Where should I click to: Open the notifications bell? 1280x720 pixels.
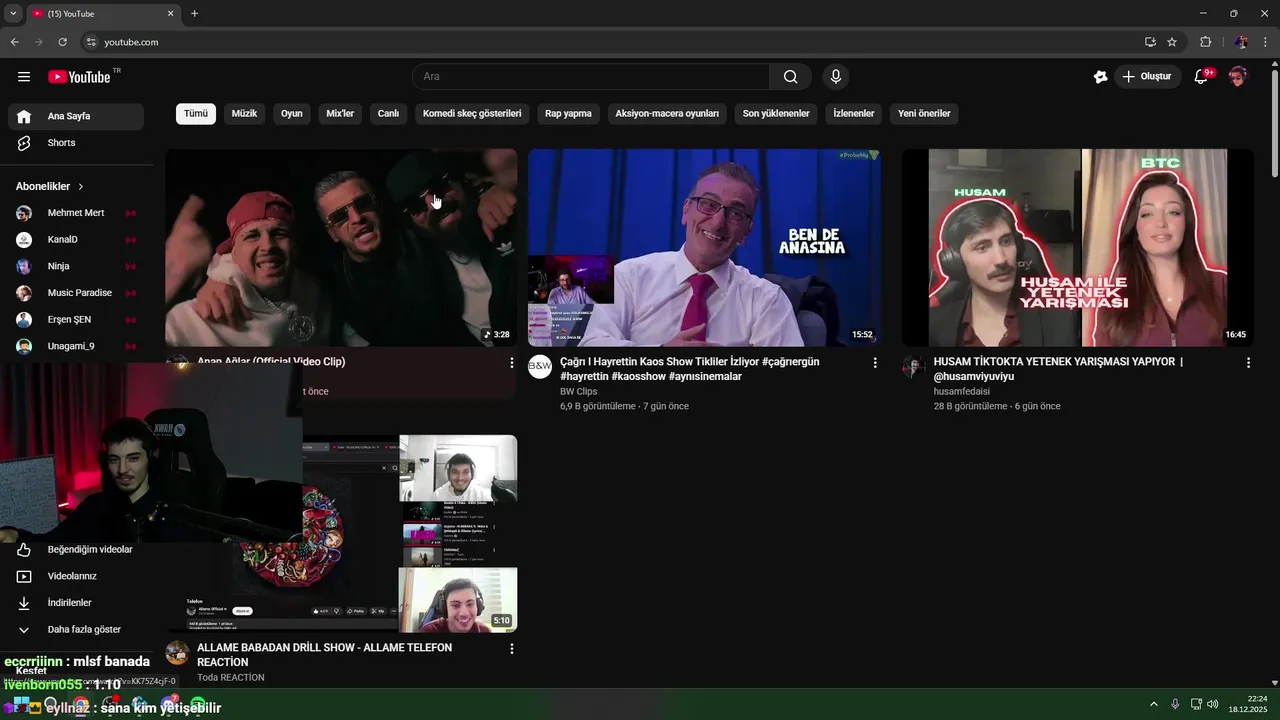(1202, 77)
